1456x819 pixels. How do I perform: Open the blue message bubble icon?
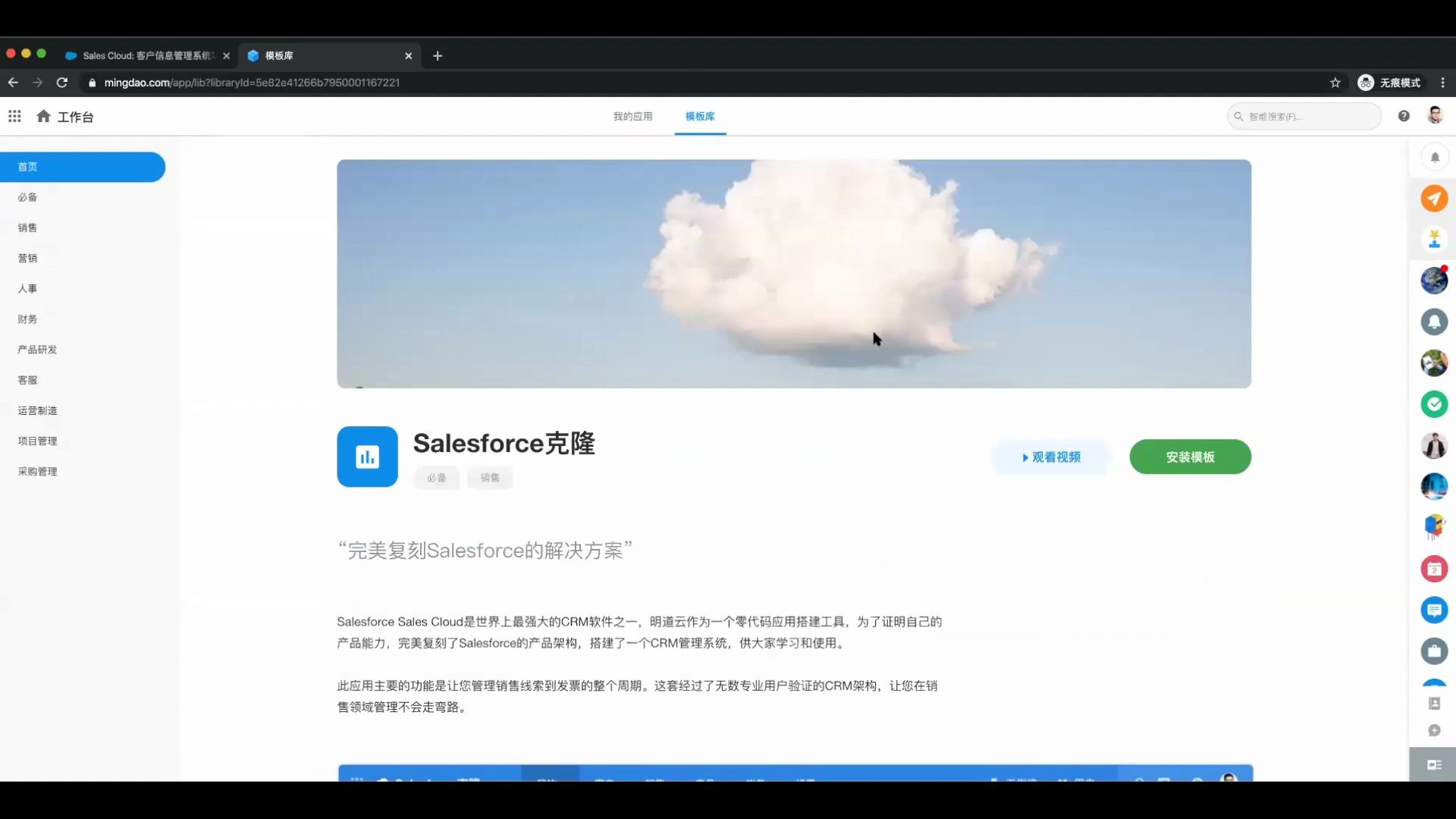tap(1434, 610)
